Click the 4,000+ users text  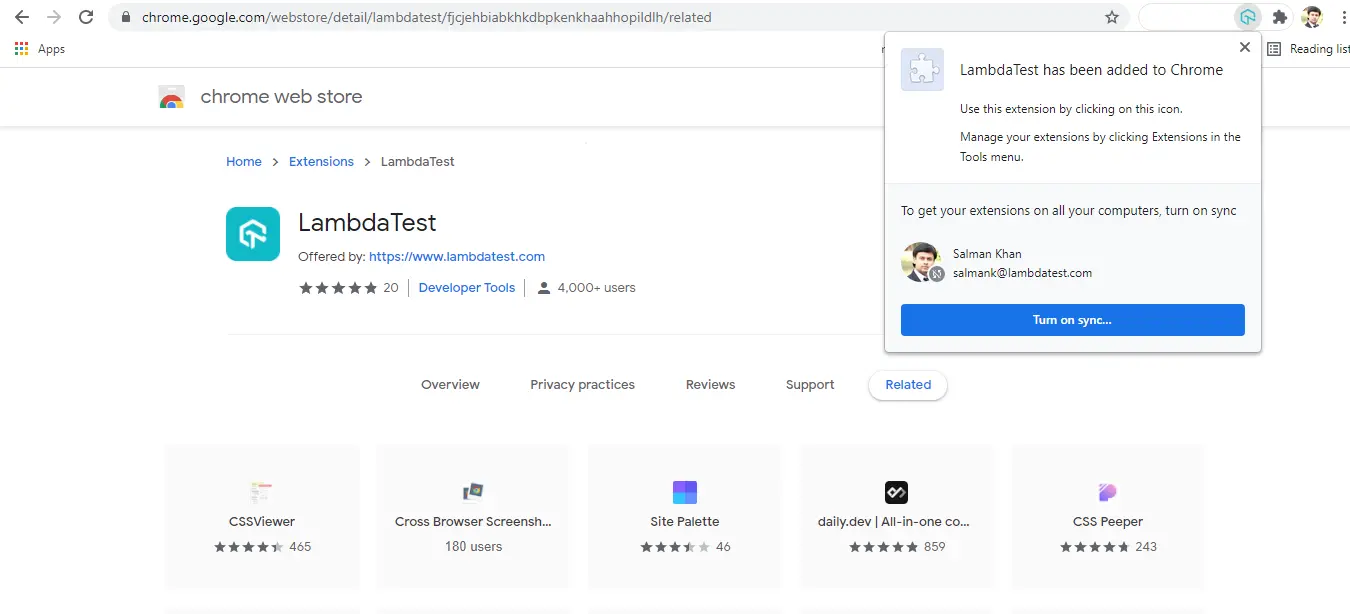coord(597,288)
